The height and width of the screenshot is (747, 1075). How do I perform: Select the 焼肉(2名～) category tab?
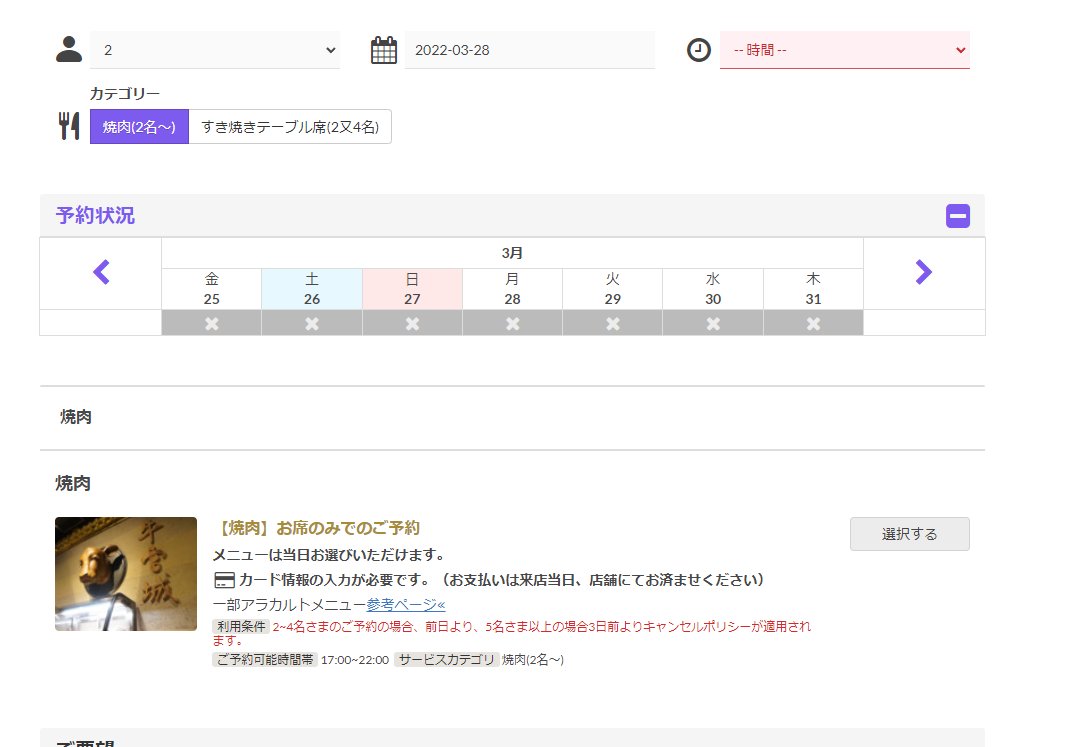coord(139,127)
